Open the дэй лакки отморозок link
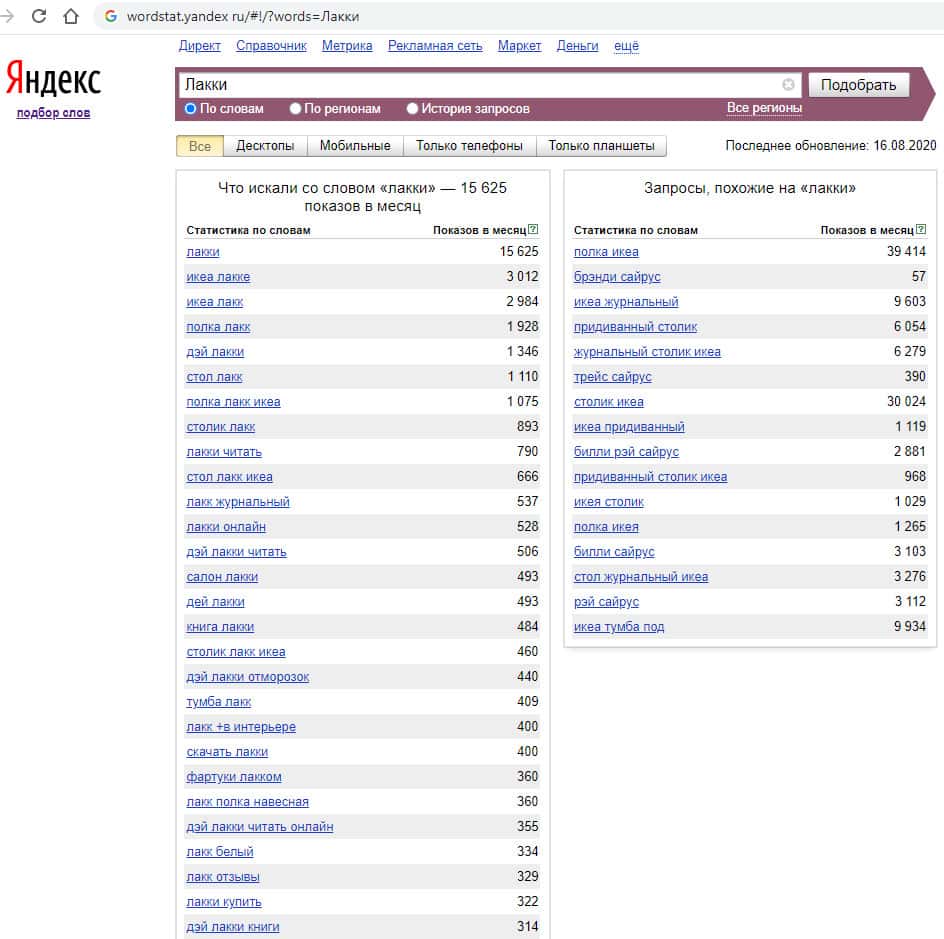The height and width of the screenshot is (939, 944). pos(247,677)
